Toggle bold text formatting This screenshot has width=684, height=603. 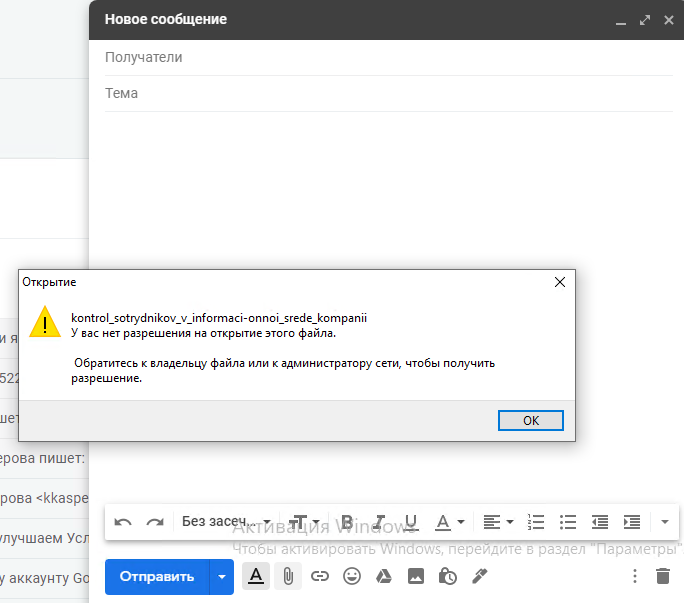(347, 522)
